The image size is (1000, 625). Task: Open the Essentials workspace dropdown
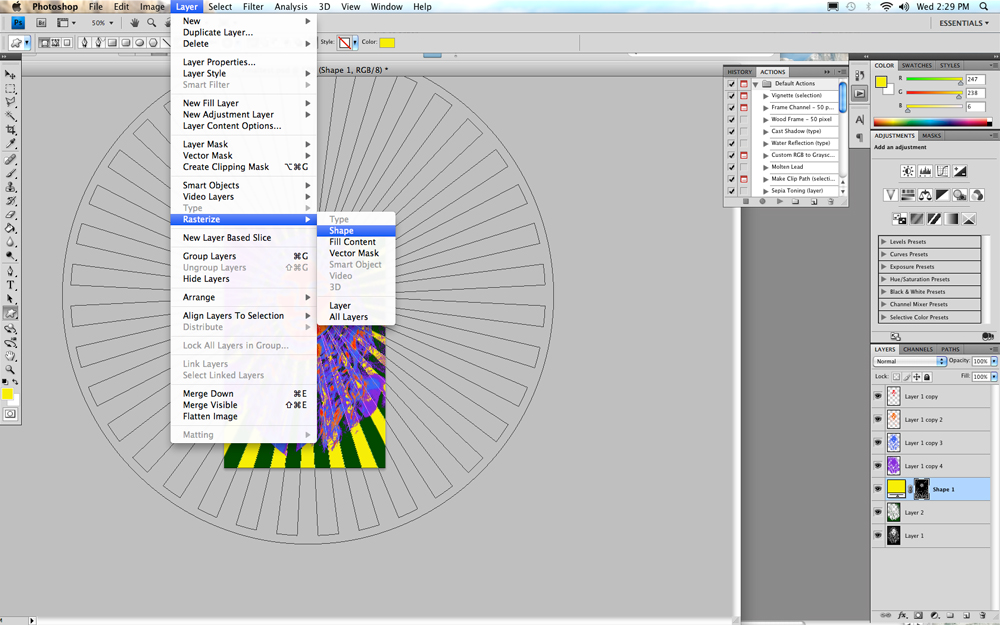click(964, 23)
